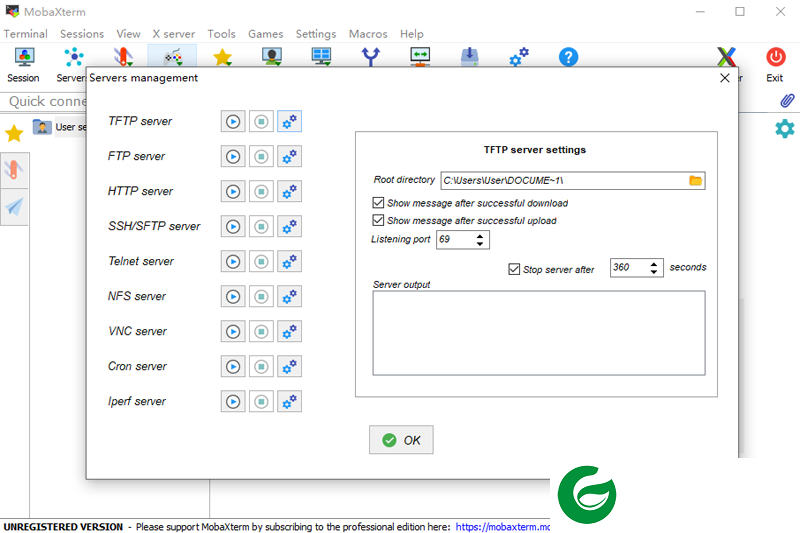This screenshot has height=533, width=800.
Task: Open the Sessions menu
Action: click(x=82, y=34)
